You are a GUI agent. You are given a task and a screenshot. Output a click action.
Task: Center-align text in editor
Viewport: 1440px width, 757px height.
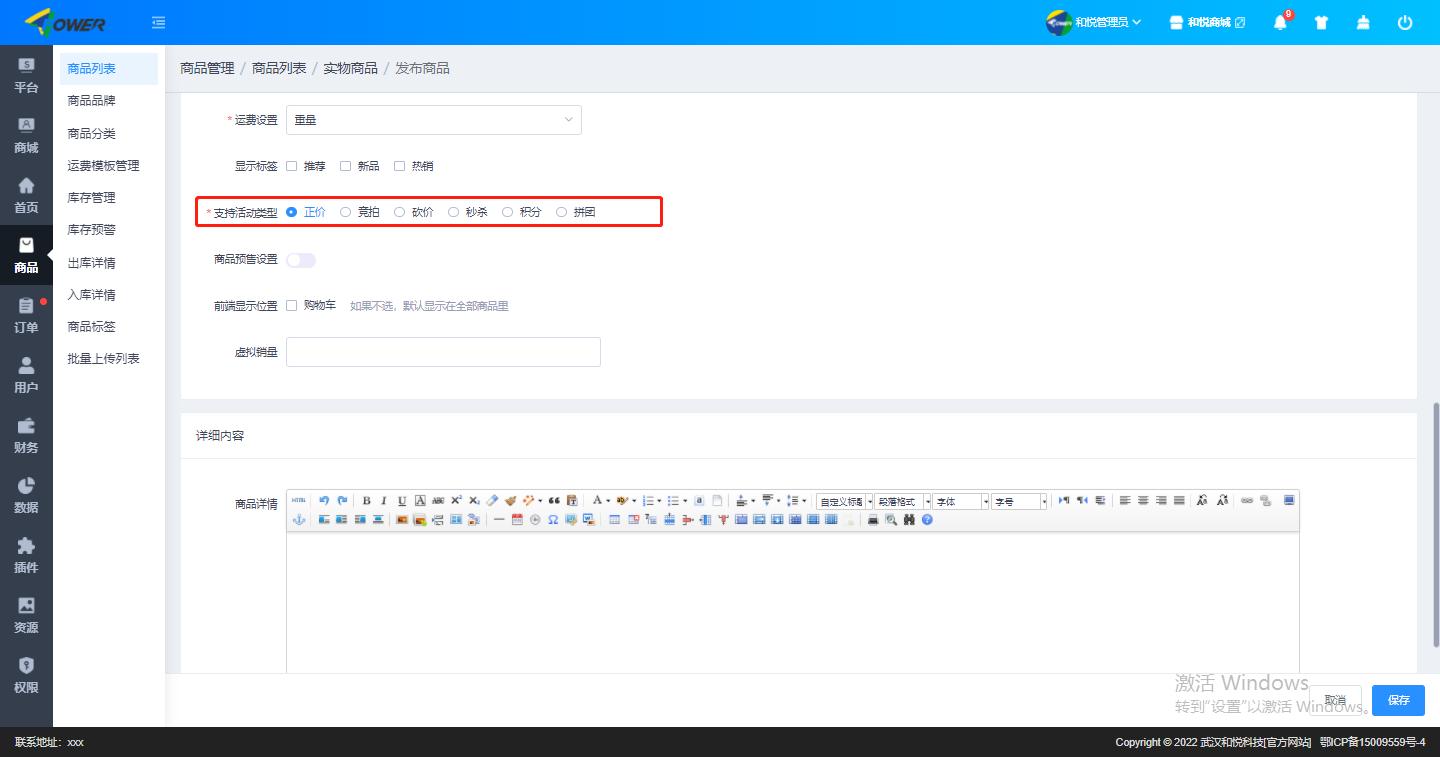click(1143, 500)
